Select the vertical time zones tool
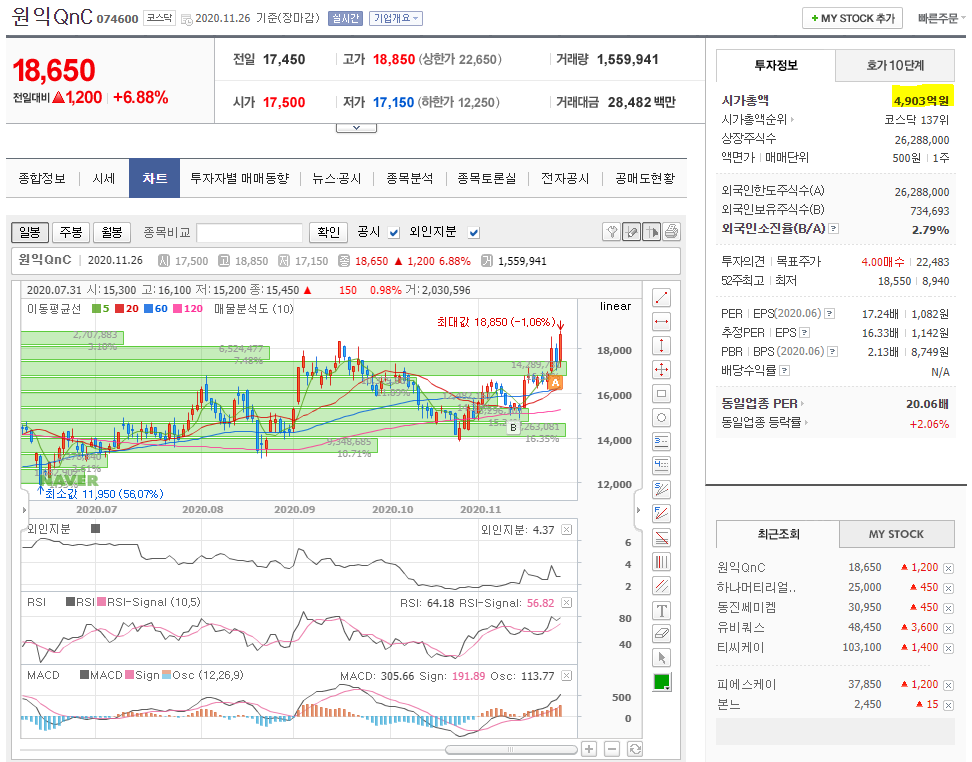The image size is (972, 762). pos(661,562)
